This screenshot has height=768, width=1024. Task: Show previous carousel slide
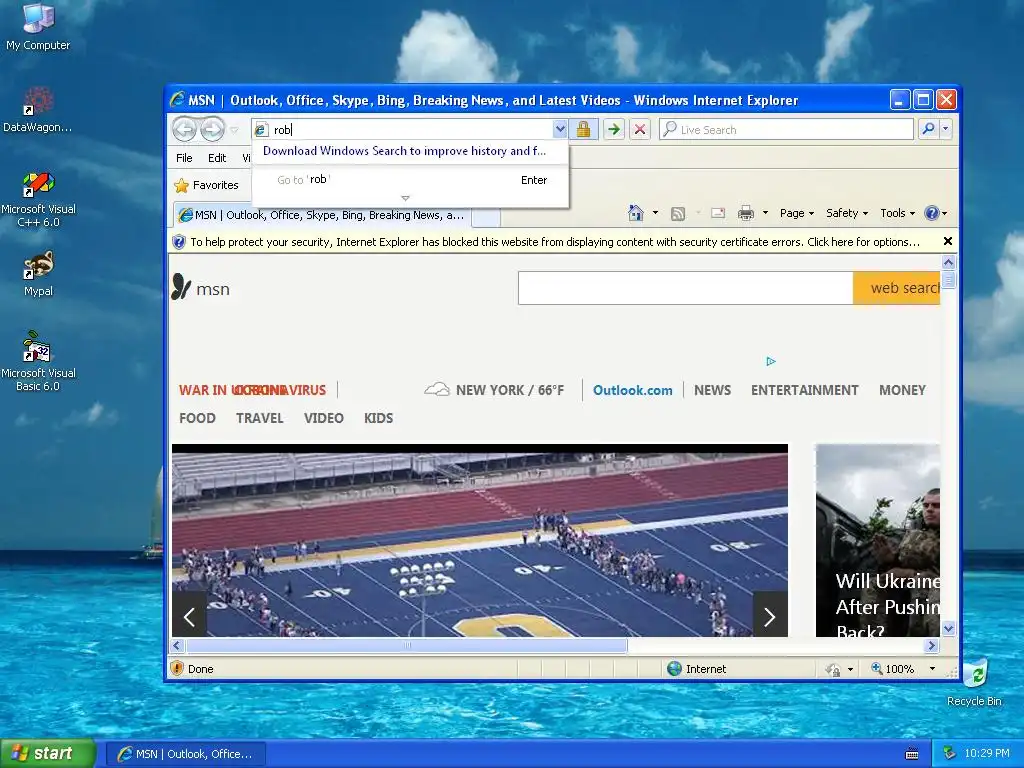coord(189,616)
